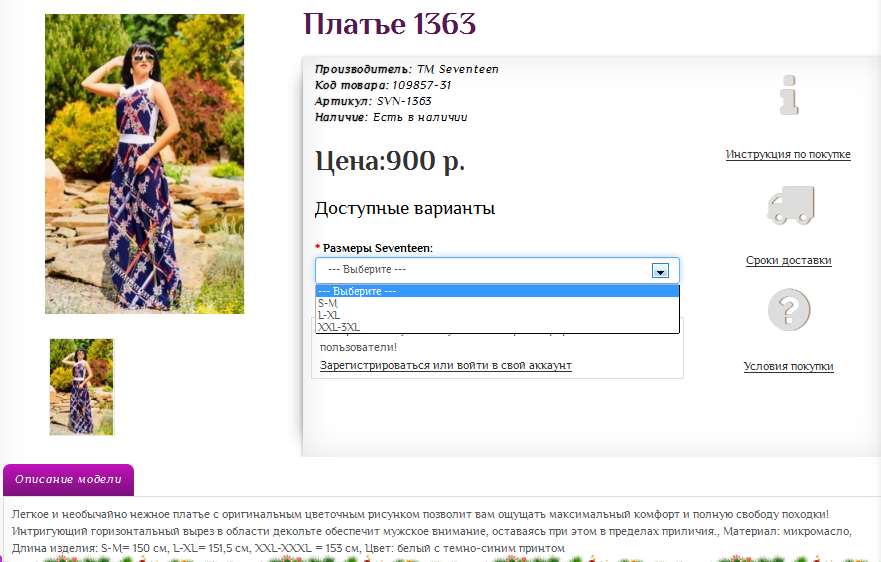Click the Артикул SVN-1363 text
The image size is (881, 562).
373,101
